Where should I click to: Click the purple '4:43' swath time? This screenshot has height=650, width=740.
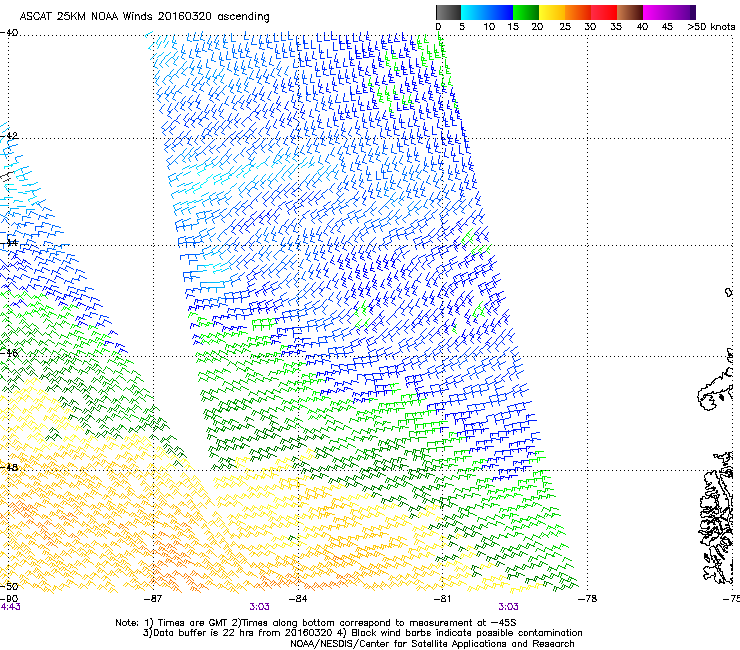(10, 607)
